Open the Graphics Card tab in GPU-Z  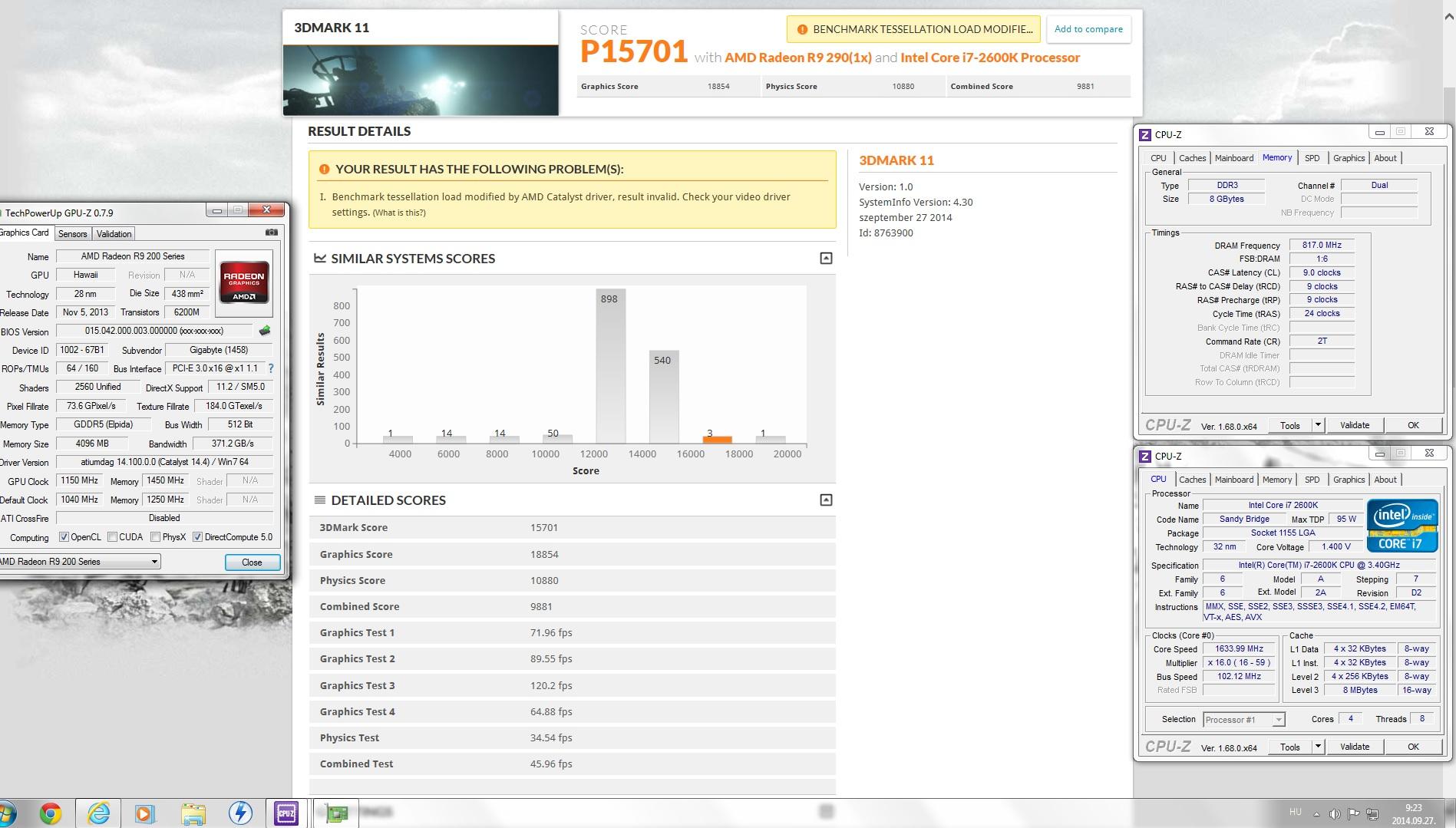pyautogui.click(x=25, y=233)
